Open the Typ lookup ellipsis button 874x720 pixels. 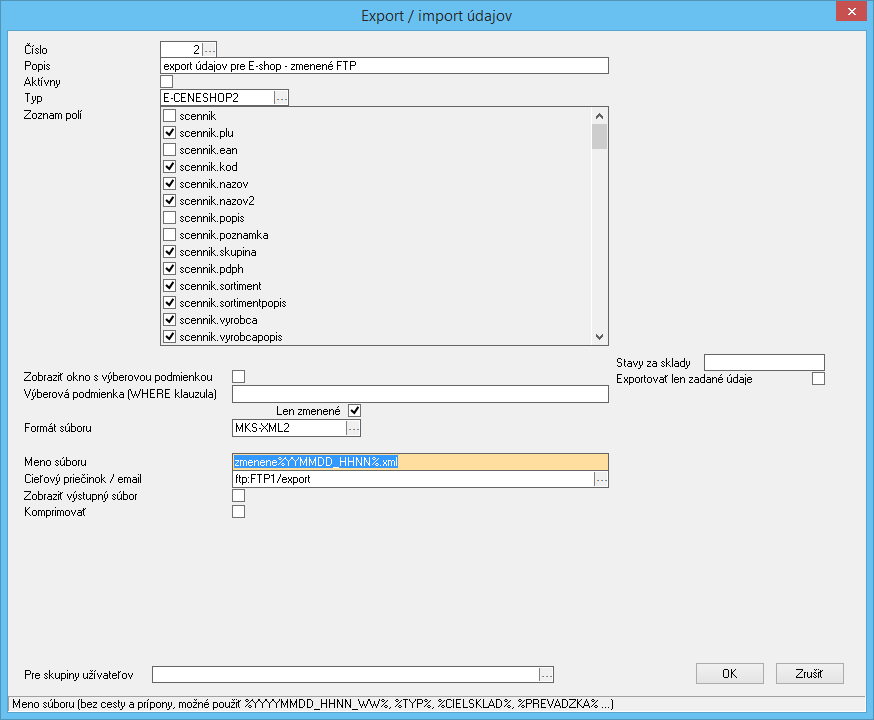coord(281,98)
